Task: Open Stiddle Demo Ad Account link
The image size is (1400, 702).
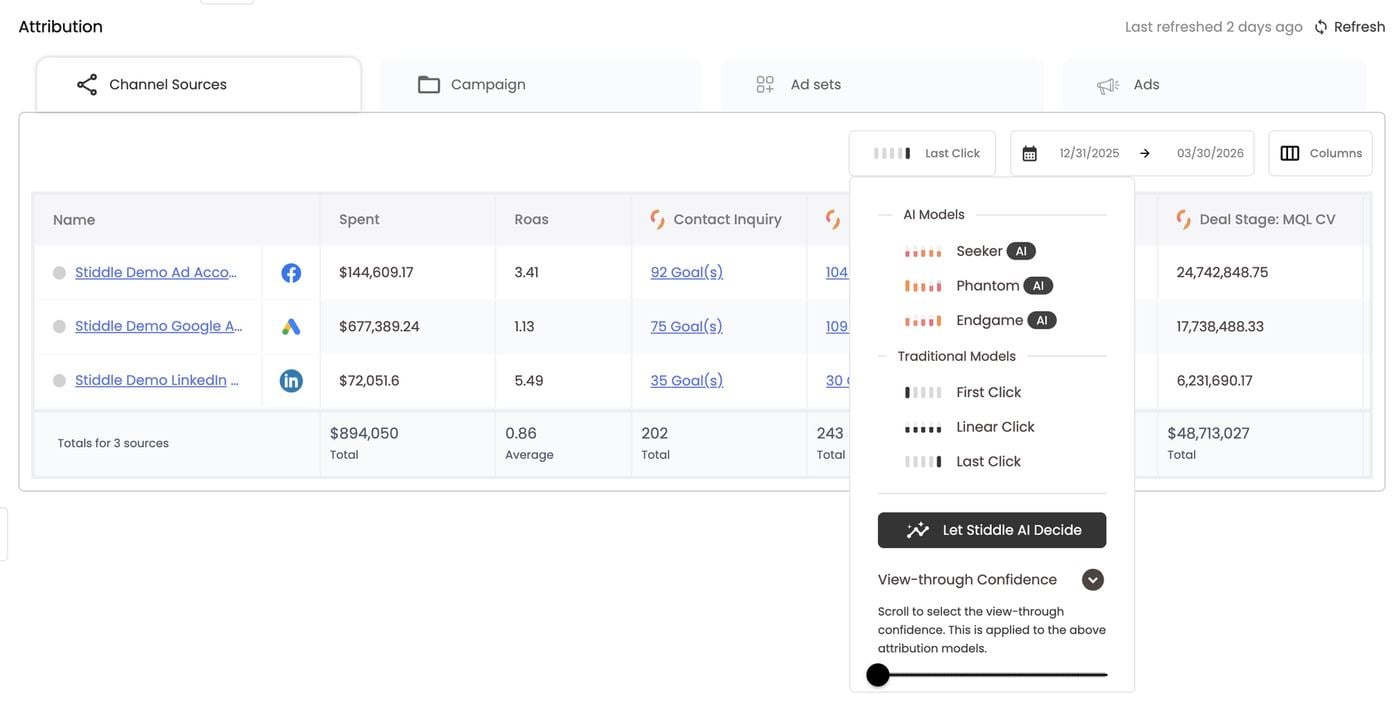Action: (x=156, y=272)
